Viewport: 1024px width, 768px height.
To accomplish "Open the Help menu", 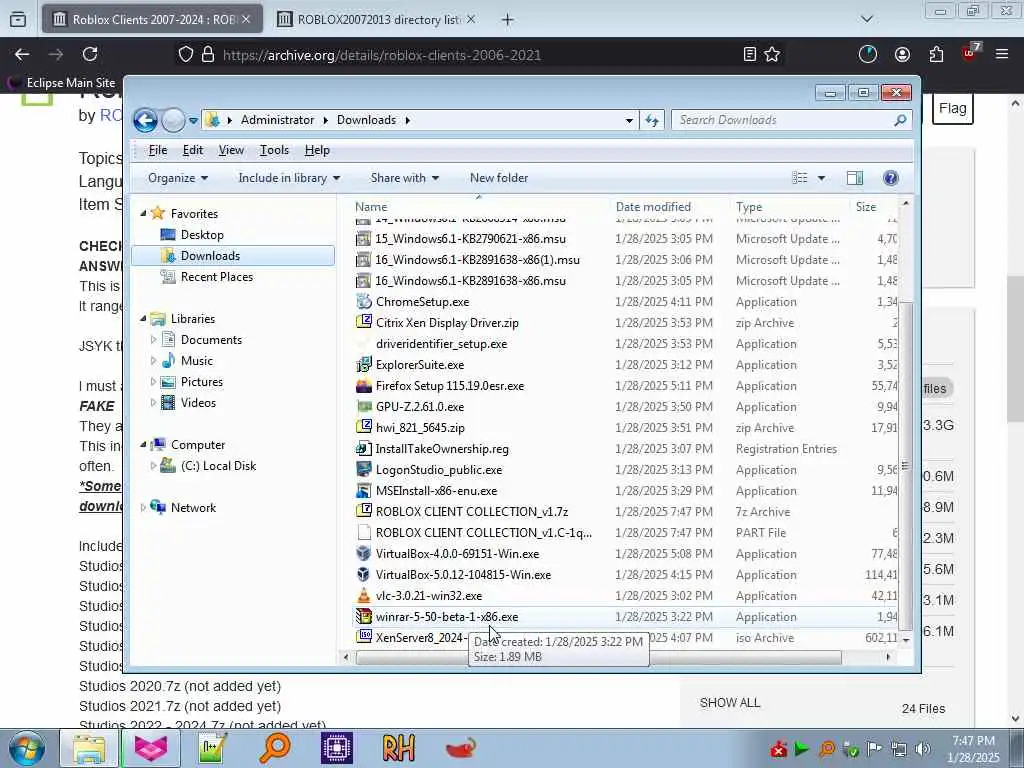I will (317, 150).
